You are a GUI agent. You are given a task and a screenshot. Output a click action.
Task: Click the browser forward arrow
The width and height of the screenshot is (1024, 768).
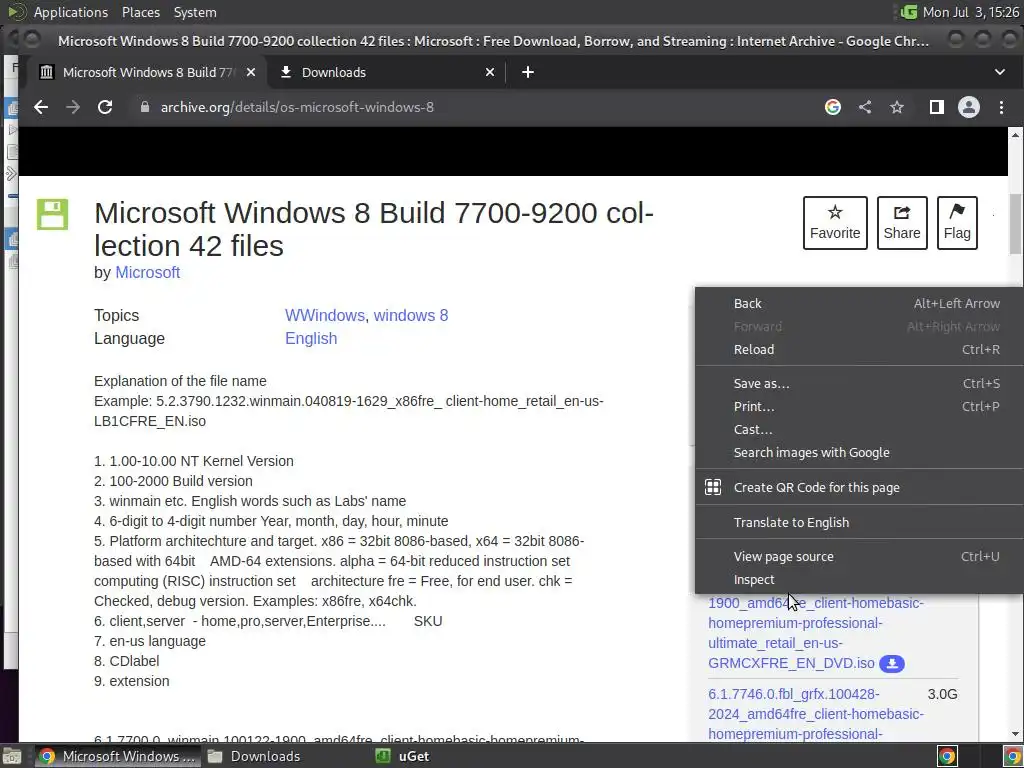click(73, 107)
